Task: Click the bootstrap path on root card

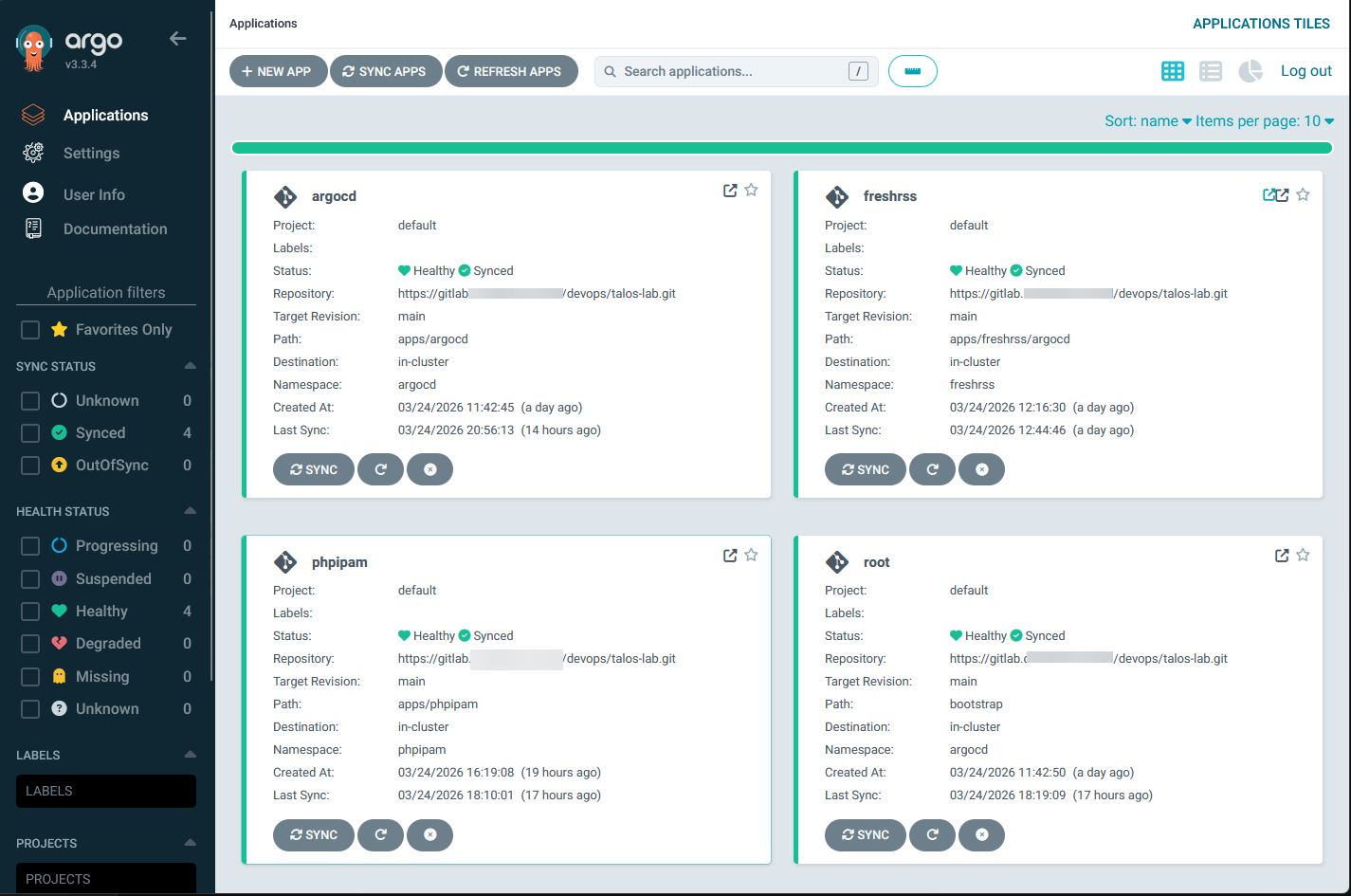Action: (977, 704)
